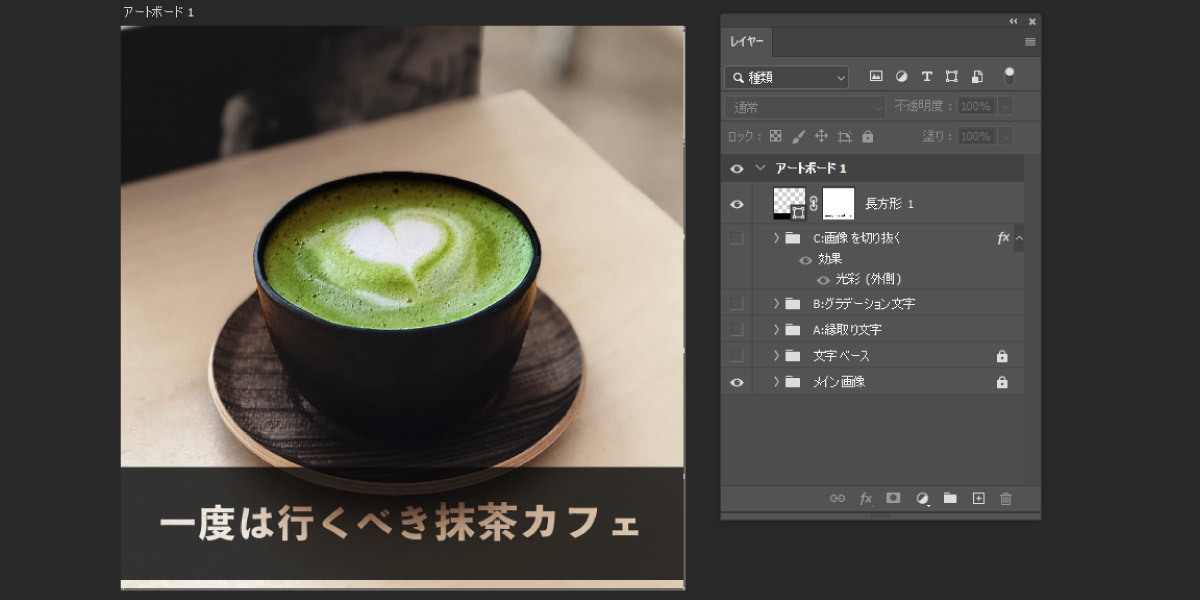
Task: Create a new layer group
Action: tap(950, 498)
